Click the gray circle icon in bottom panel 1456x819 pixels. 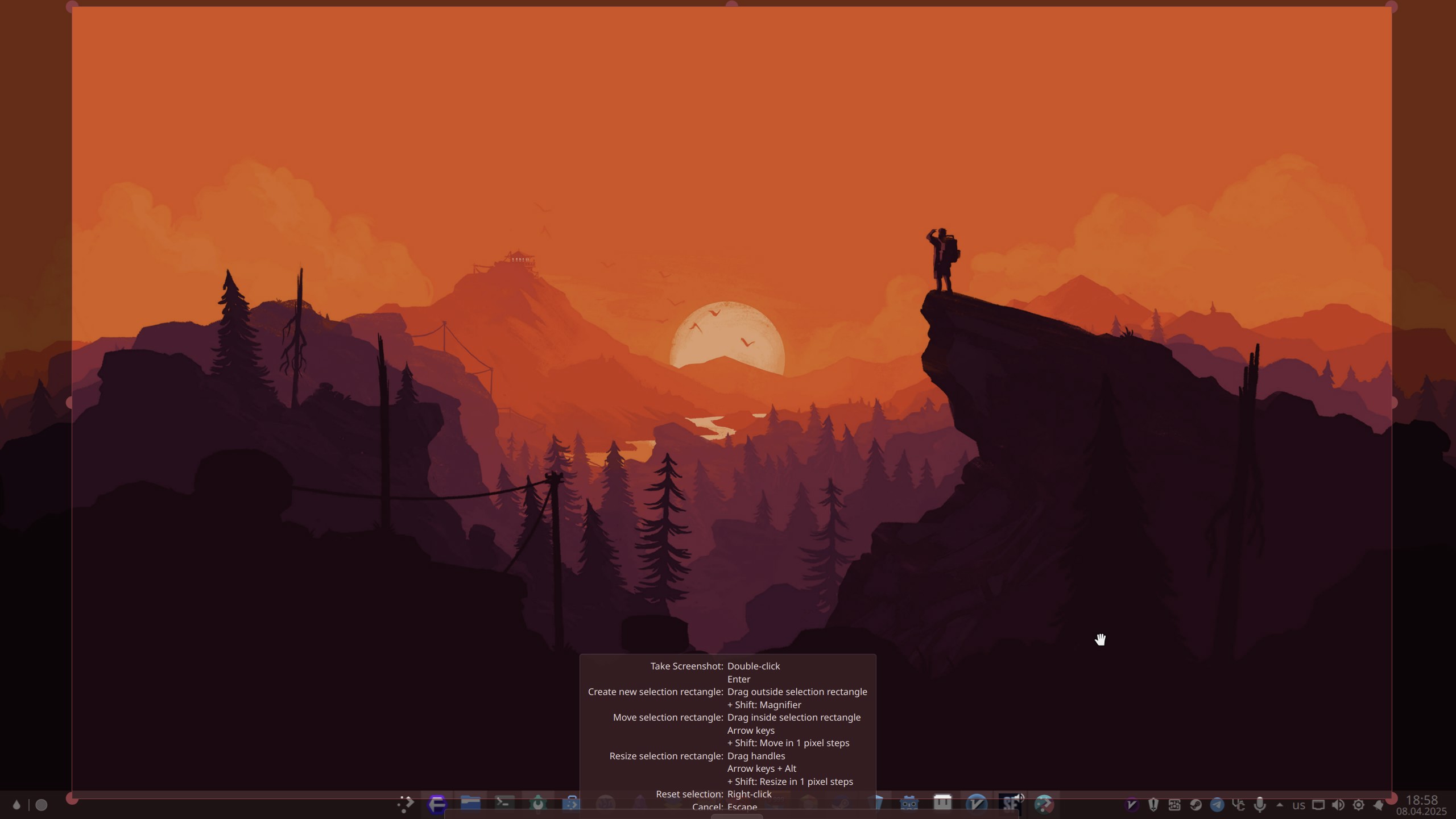point(42,805)
